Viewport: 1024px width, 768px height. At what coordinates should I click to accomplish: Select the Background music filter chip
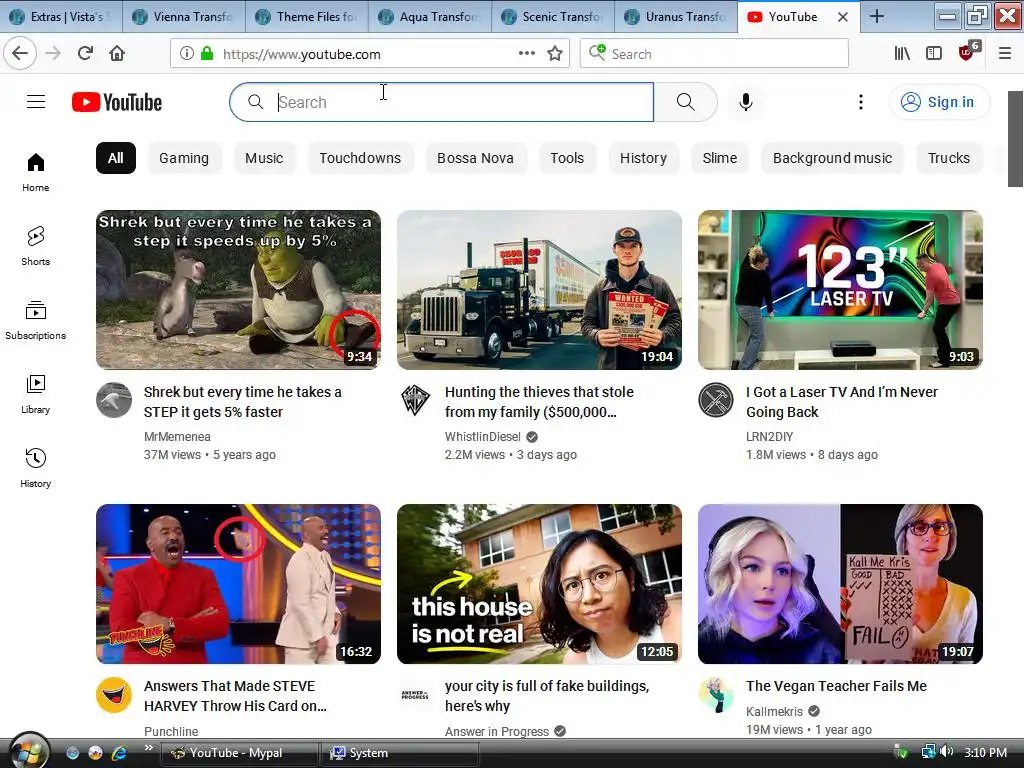point(832,158)
